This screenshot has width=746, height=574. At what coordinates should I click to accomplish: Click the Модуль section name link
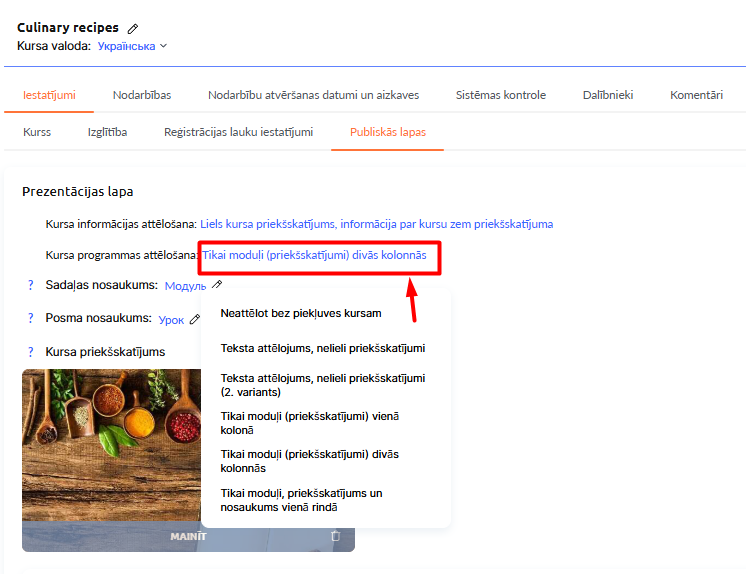click(x=185, y=286)
